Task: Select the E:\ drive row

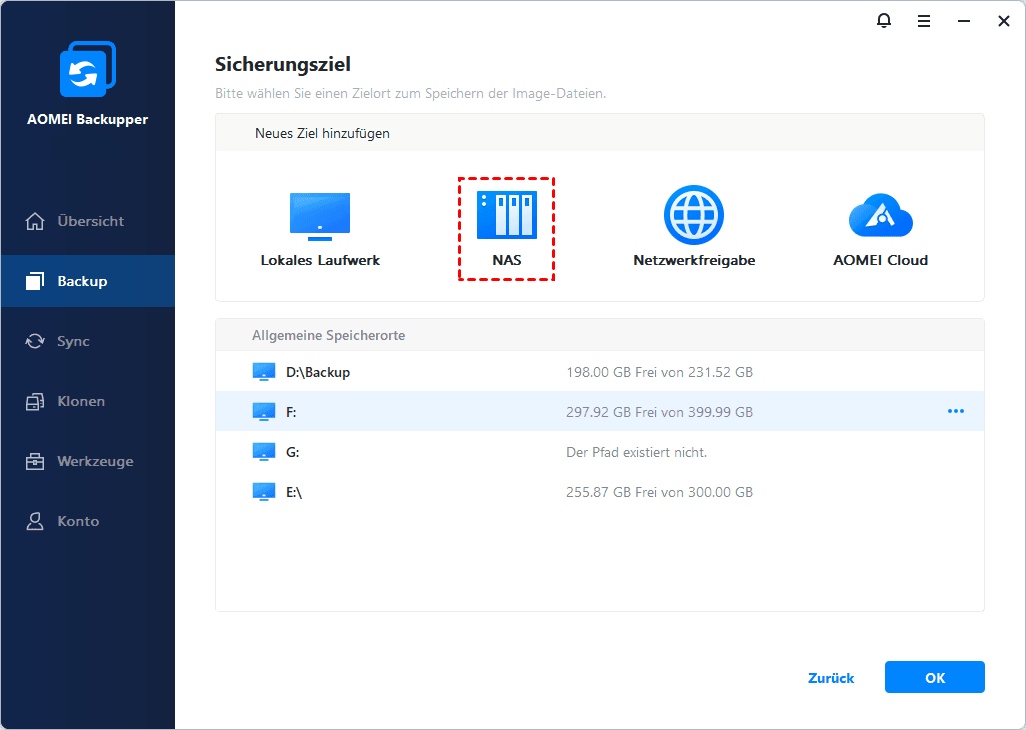Action: (x=599, y=492)
